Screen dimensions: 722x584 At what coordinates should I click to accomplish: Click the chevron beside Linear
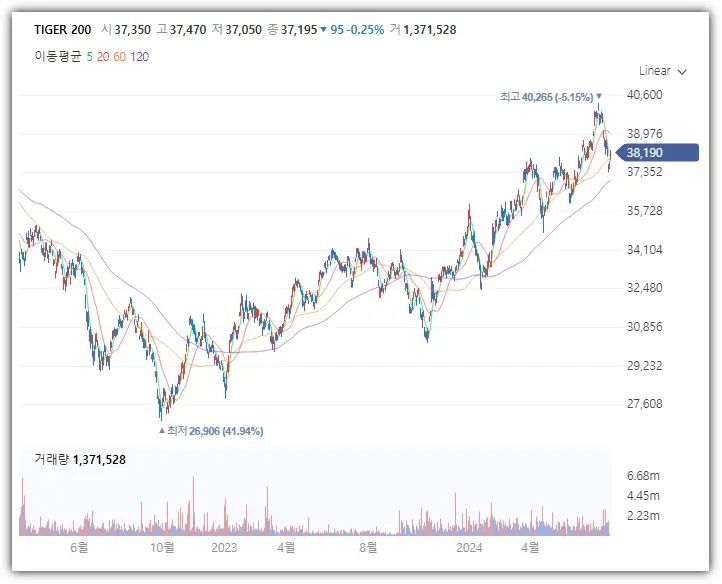(682, 72)
